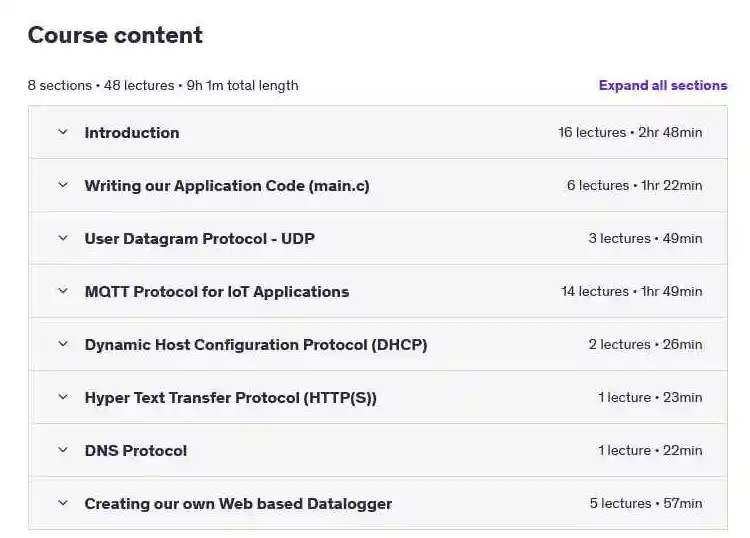Open MQTT Protocol for IoT Applications title
Viewport: 750px width, 538px height.
coord(217,292)
